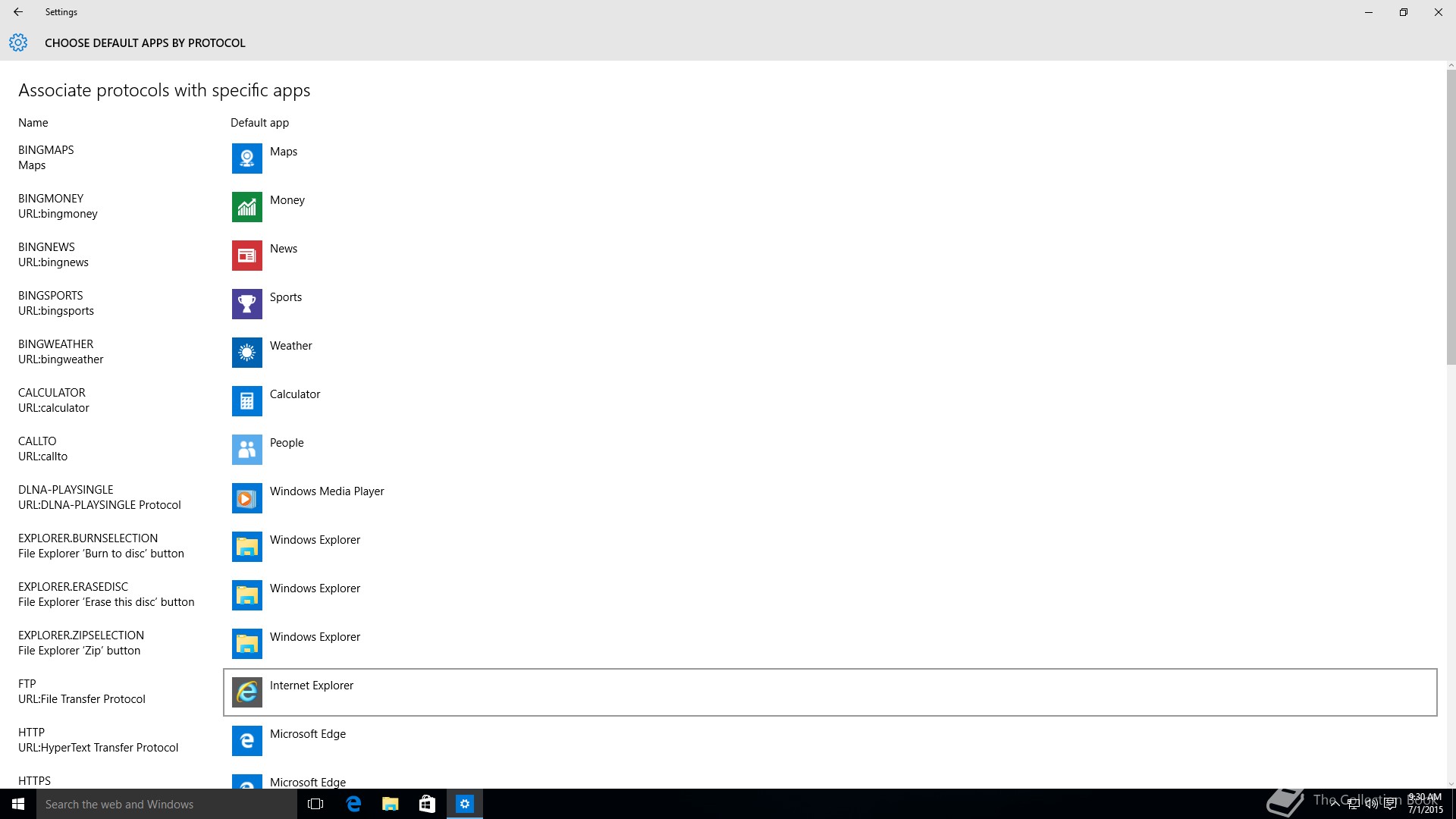Click the EXPLORER.ZIPSELECTION protocol name
The width and height of the screenshot is (1456, 819).
point(81,635)
